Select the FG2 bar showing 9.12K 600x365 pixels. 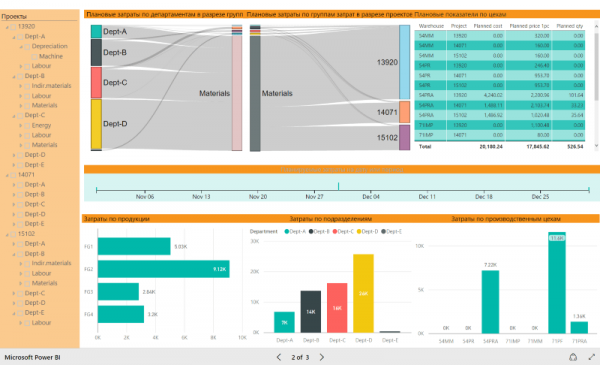[x=164, y=269]
